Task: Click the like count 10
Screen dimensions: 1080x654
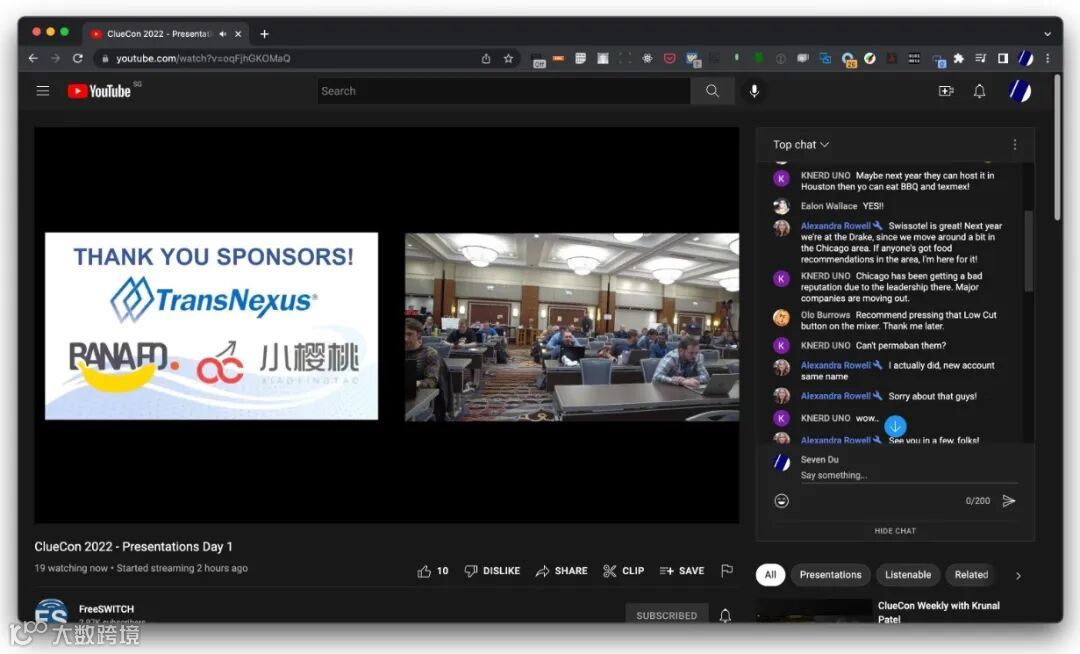Action: (442, 571)
